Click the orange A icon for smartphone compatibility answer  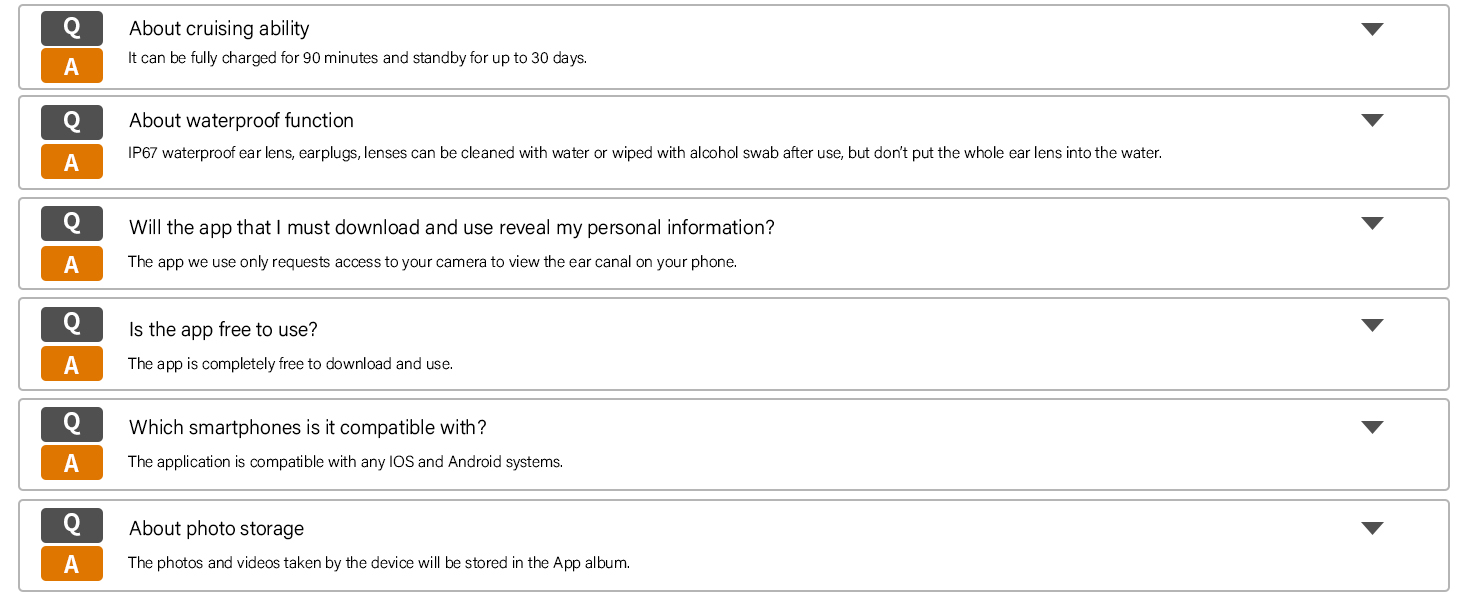(x=71, y=463)
